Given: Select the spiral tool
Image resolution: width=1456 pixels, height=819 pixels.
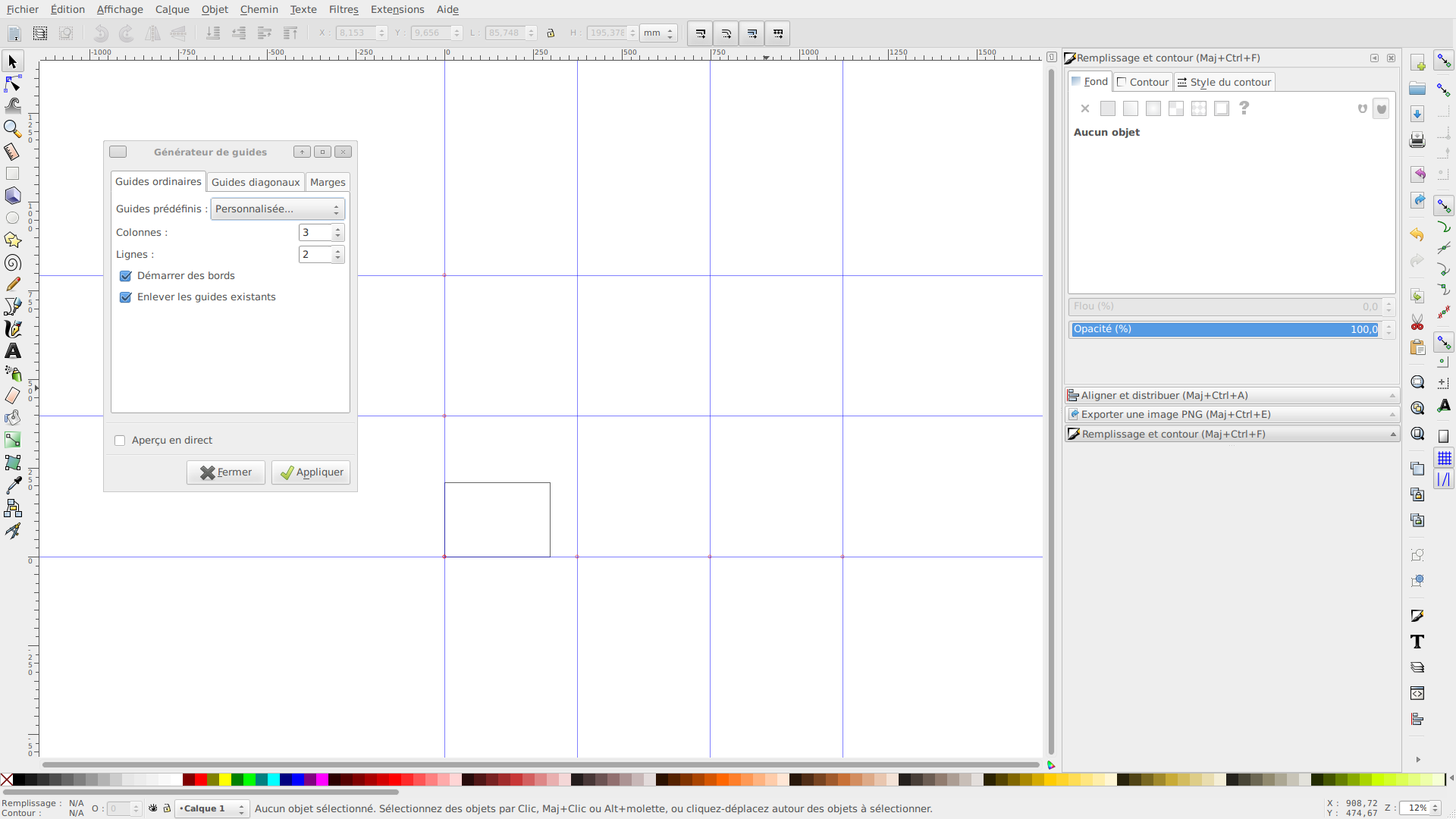Looking at the screenshot, I should tap(13, 262).
